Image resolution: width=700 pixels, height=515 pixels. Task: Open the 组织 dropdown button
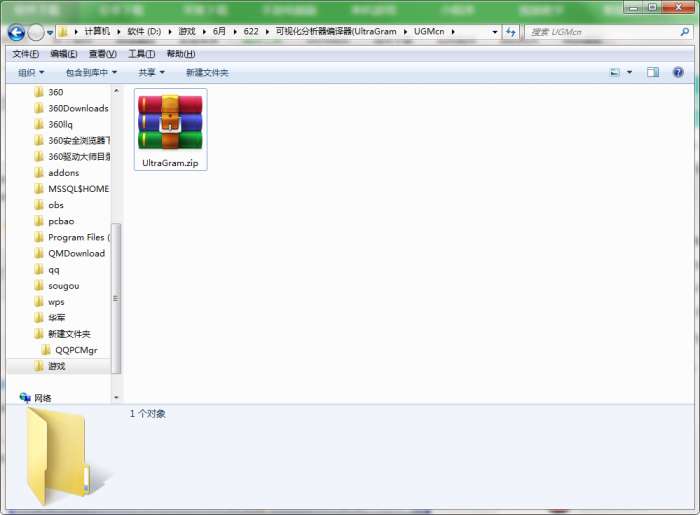pos(31,72)
